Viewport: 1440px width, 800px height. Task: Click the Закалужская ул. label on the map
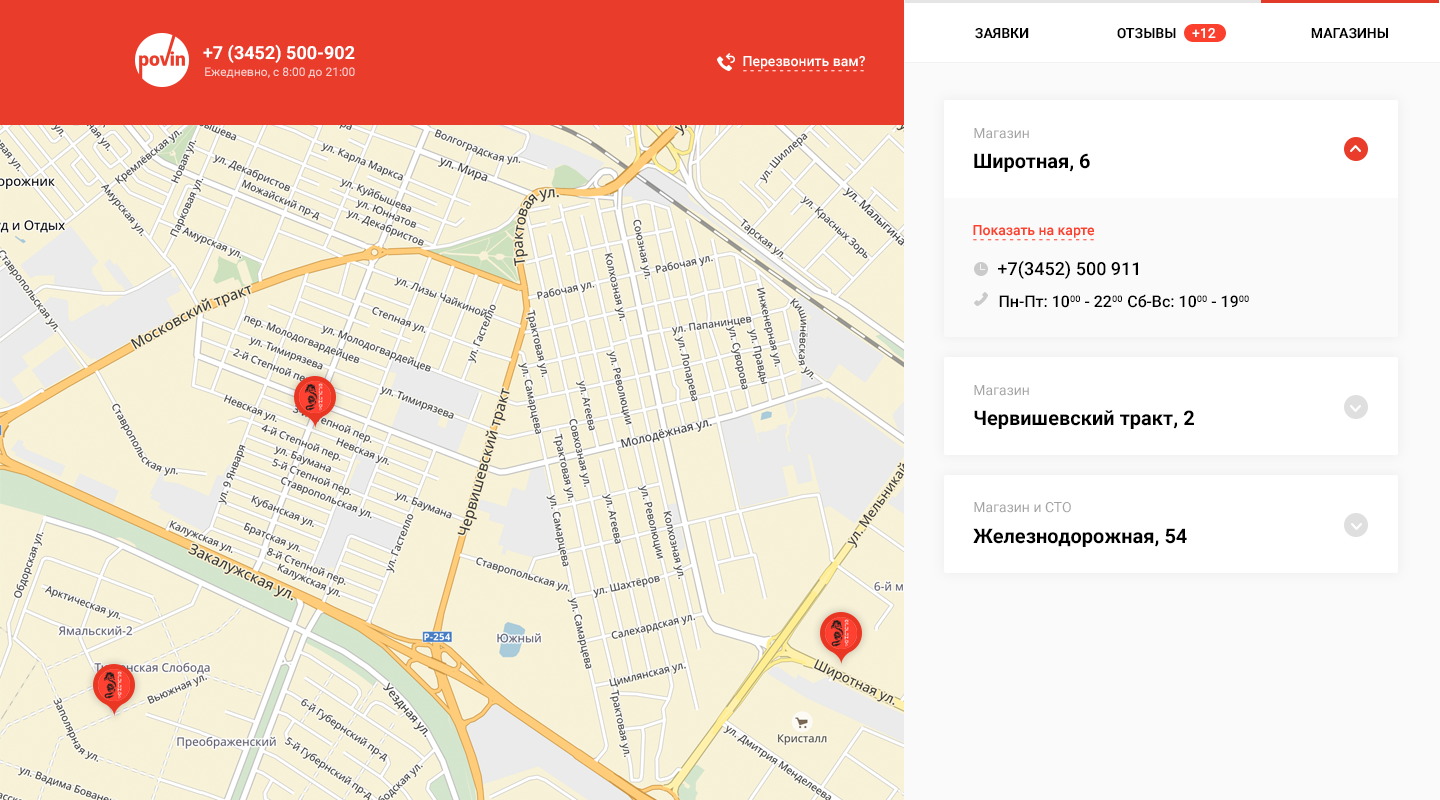pyautogui.click(x=241, y=571)
